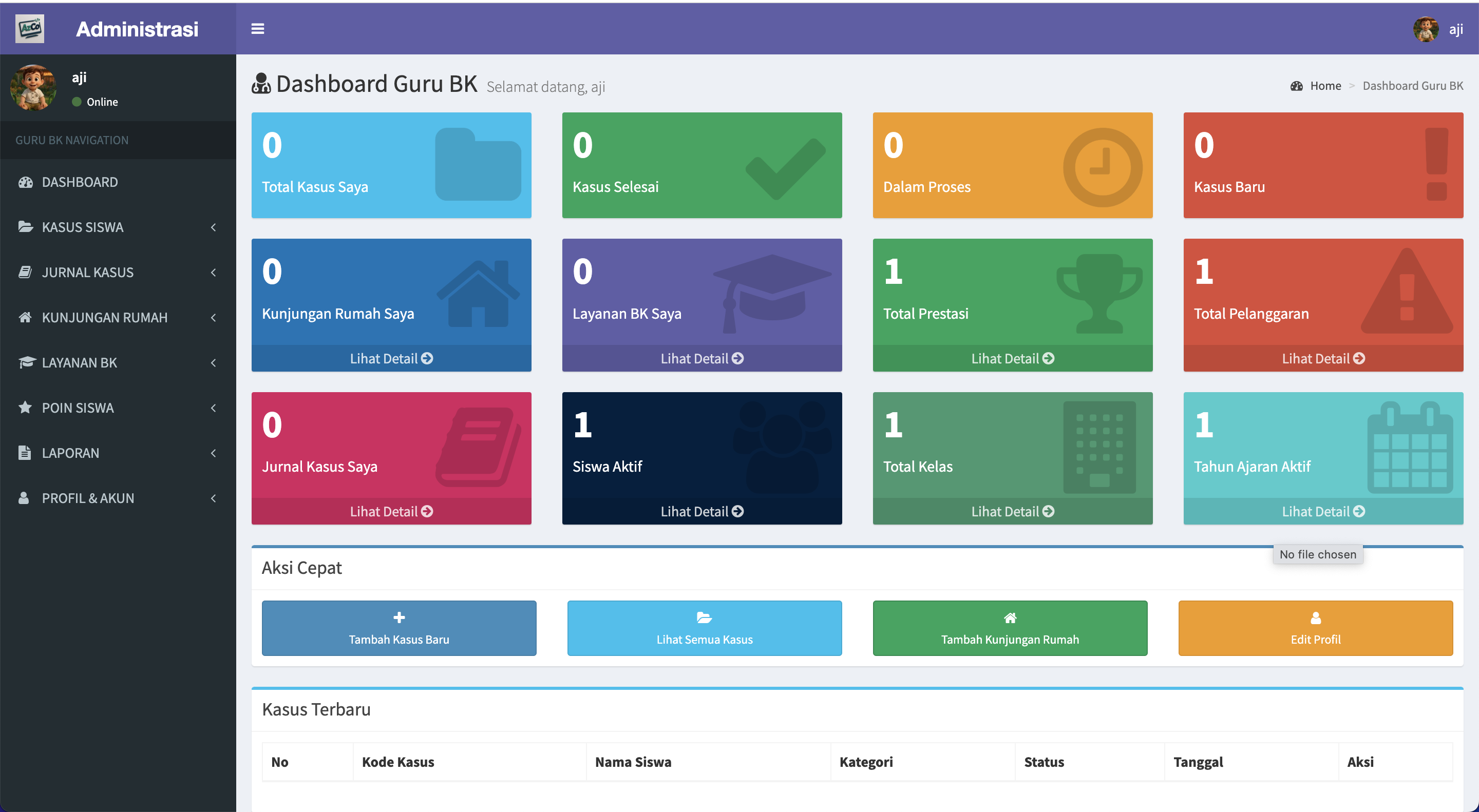Open Lihat Detail under Siswa Aktif
The width and height of the screenshot is (1479, 812).
coord(701,511)
